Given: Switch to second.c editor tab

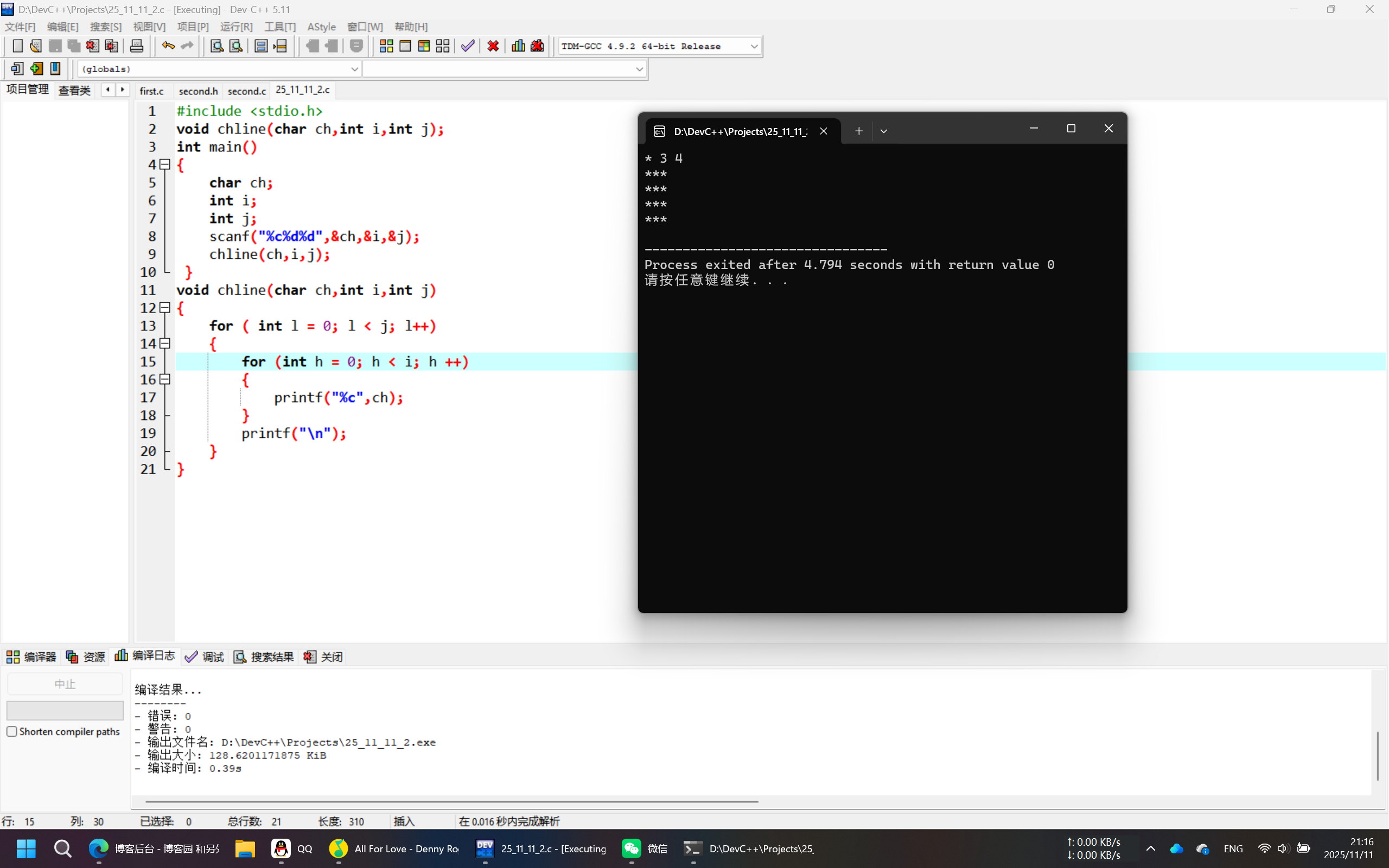Looking at the screenshot, I should [247, 91].
